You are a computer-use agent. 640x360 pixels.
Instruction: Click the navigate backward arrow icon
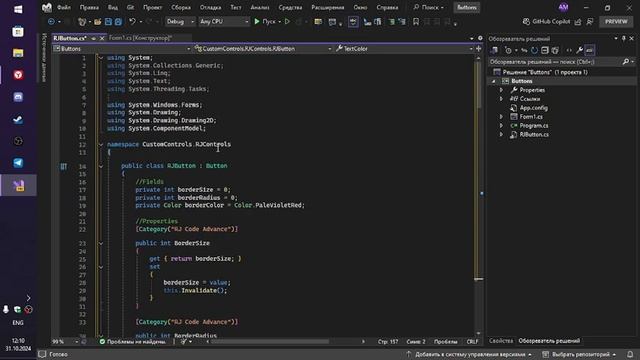tap(51, 22)
